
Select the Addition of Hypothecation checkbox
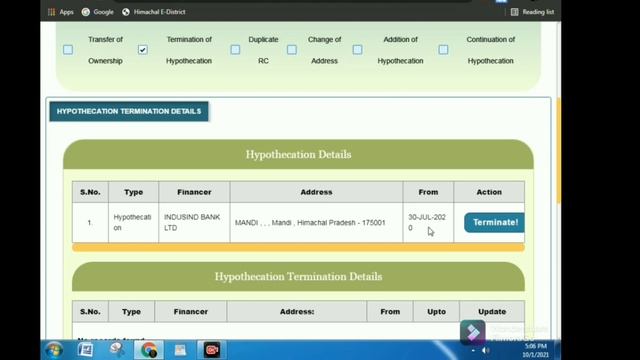tap(357, 50)
